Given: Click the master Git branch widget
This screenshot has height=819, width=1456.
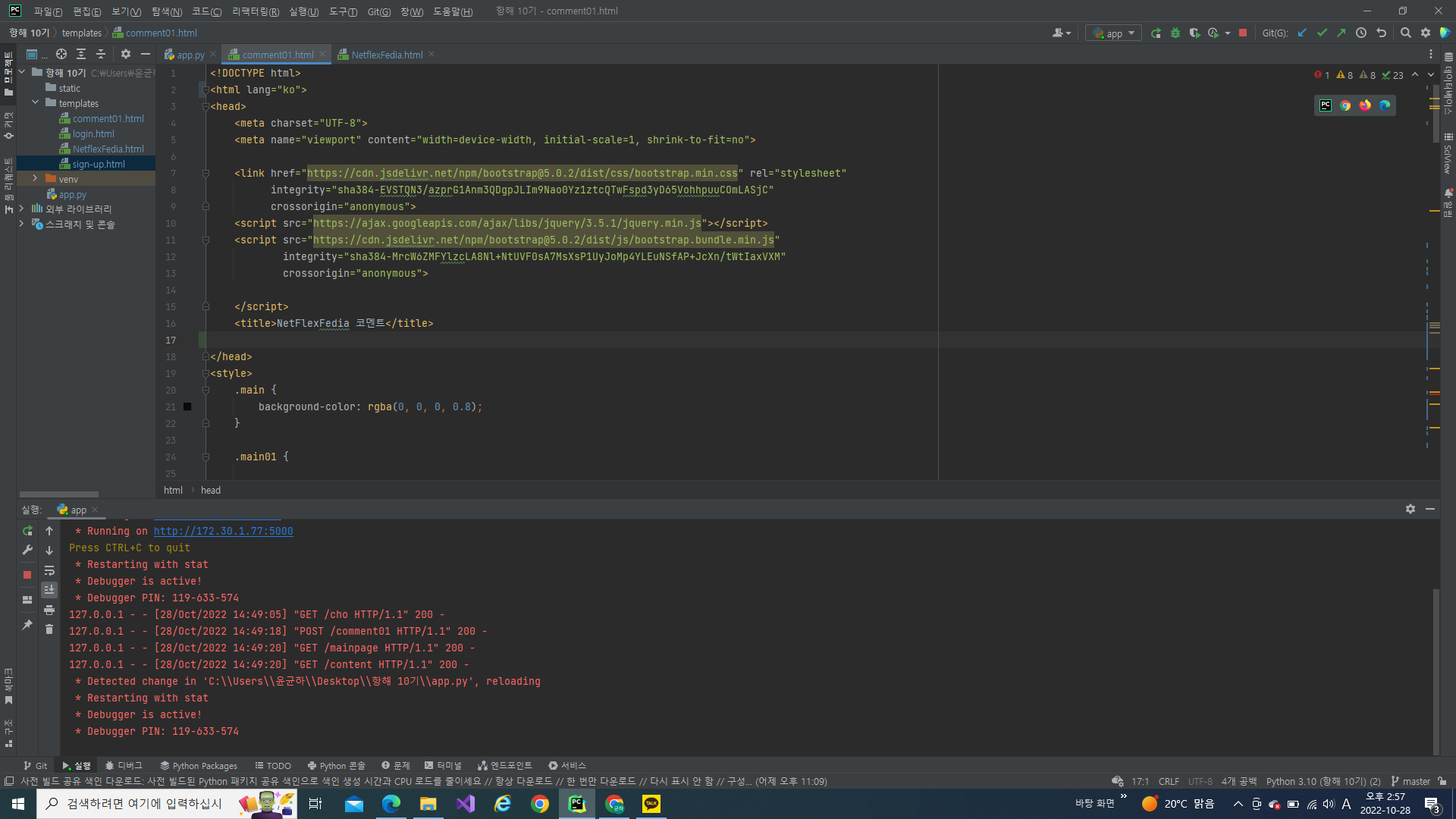Looking at the screenshot, I should (1410, 781).
